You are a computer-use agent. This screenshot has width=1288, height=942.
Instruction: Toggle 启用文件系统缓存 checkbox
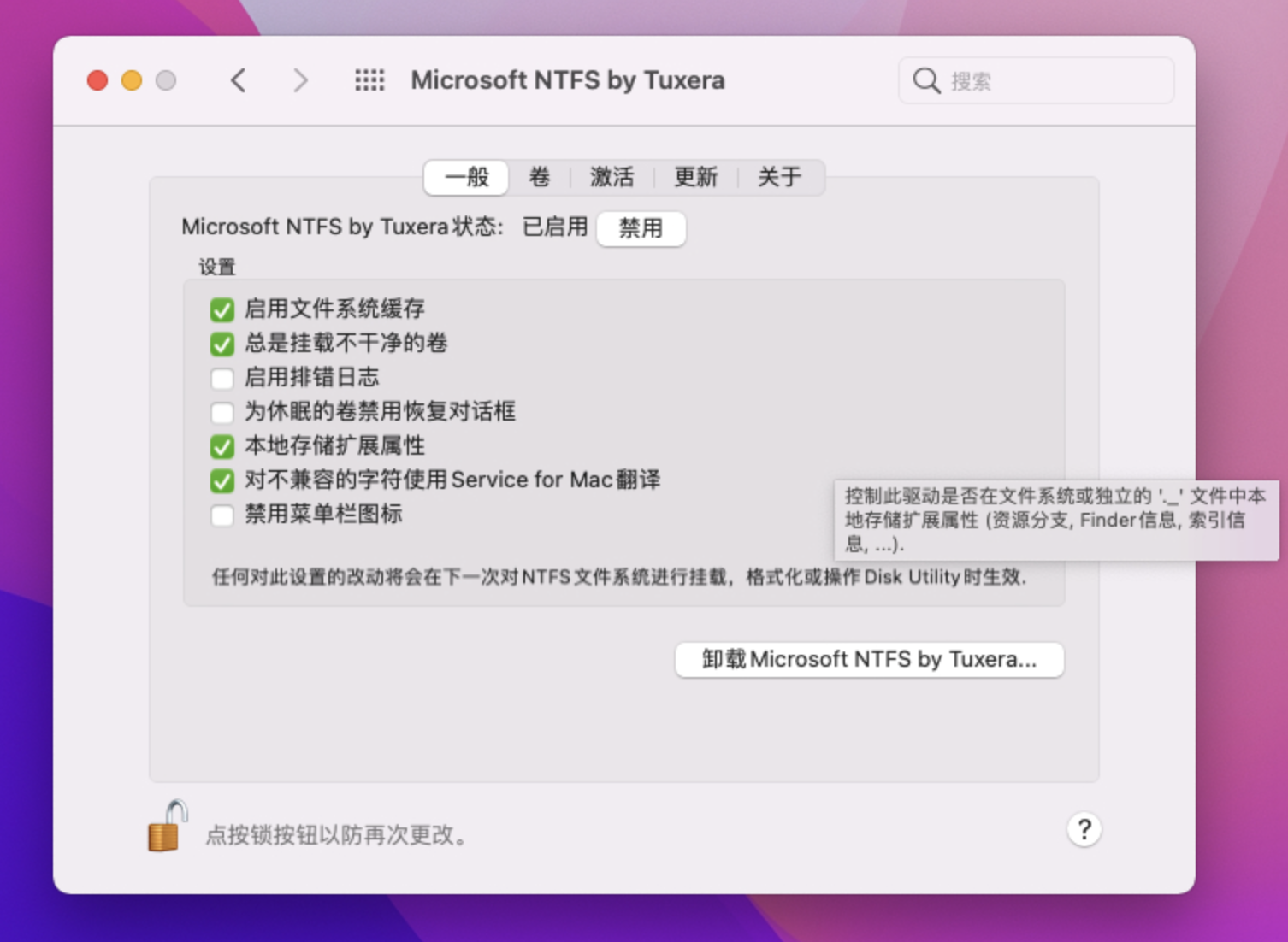coord(222,309)
